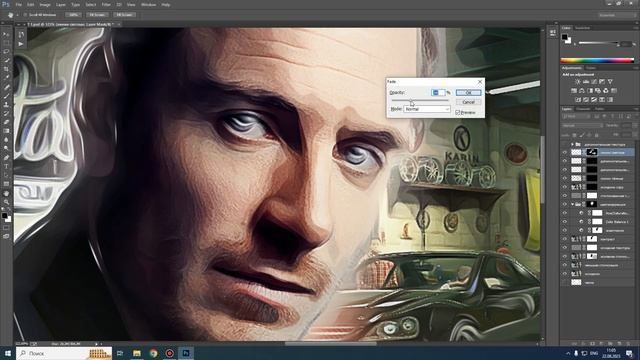Select the Move tool

[6, 34]
